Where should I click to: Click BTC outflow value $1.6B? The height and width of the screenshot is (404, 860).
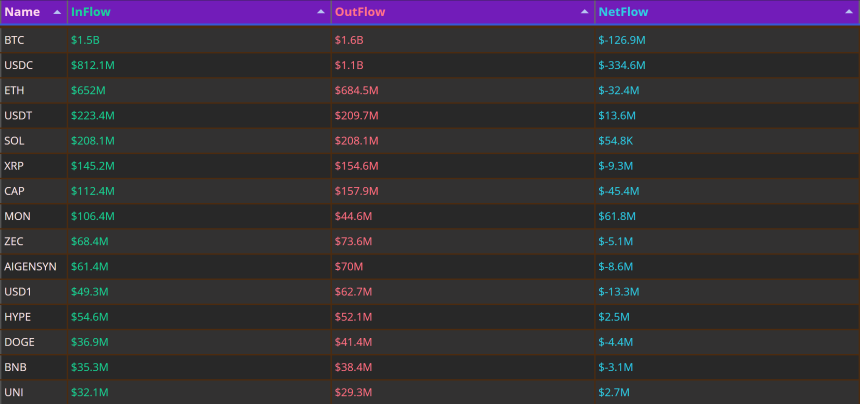point(349,40)
